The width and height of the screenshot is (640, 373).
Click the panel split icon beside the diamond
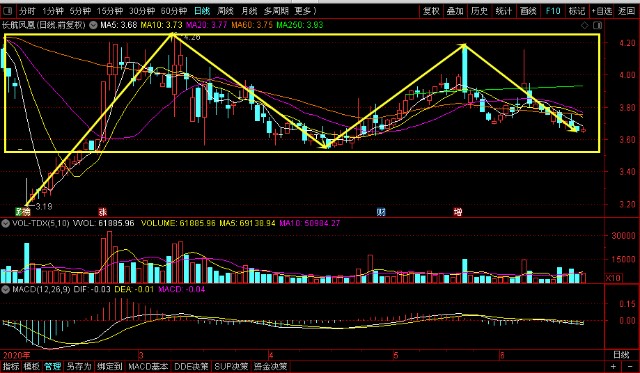click(597, 25)
